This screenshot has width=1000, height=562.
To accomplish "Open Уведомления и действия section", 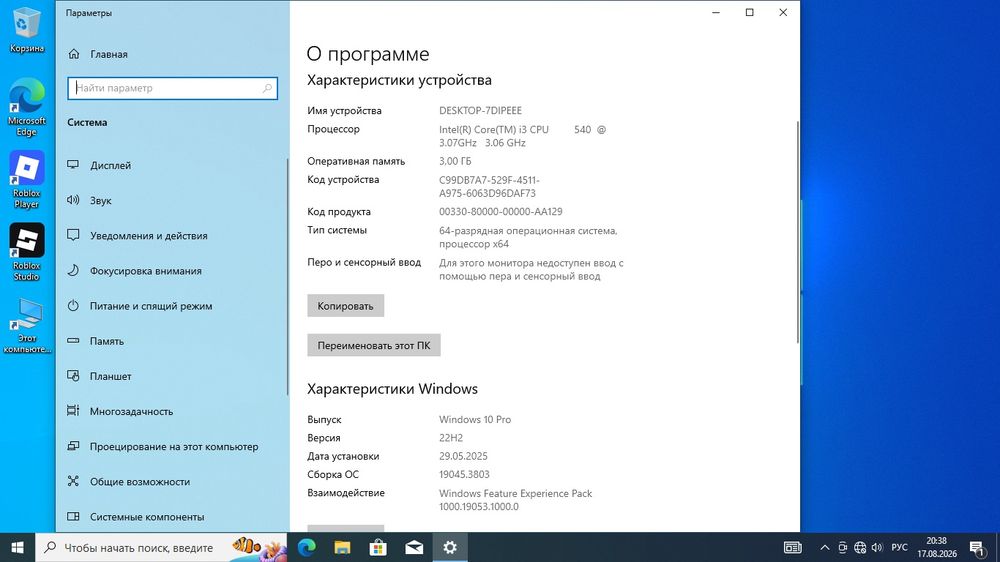I will pos(172,235).
